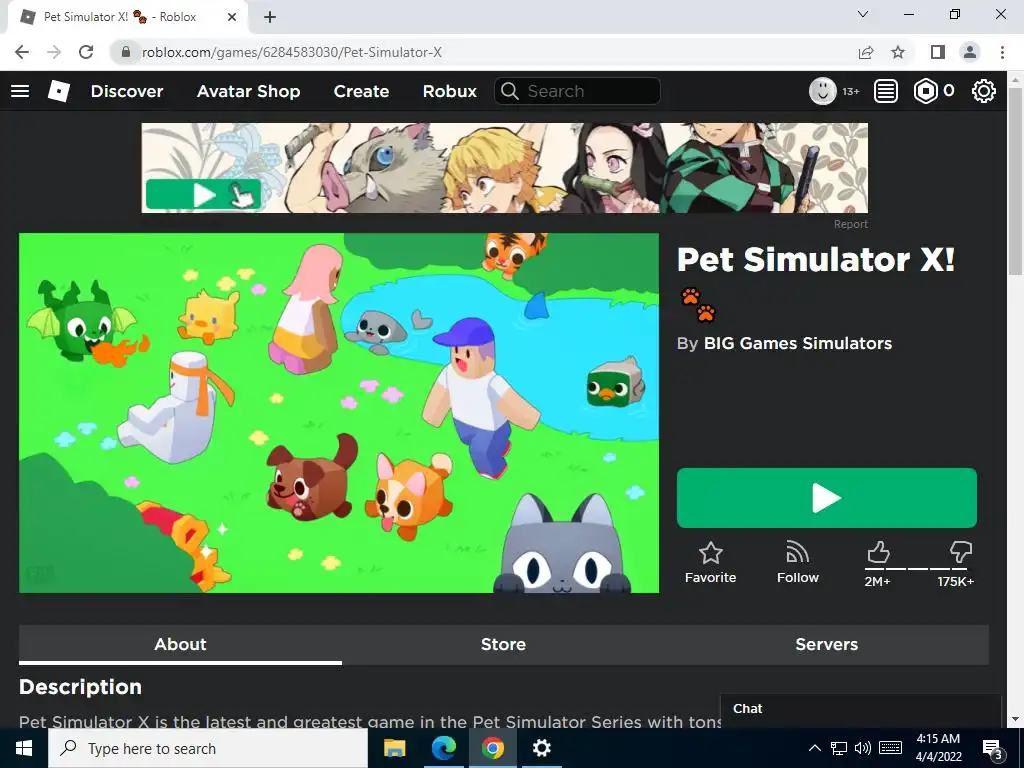Expand the Chat panel
Screen dimensions: 1024x768
click(861, 709)
